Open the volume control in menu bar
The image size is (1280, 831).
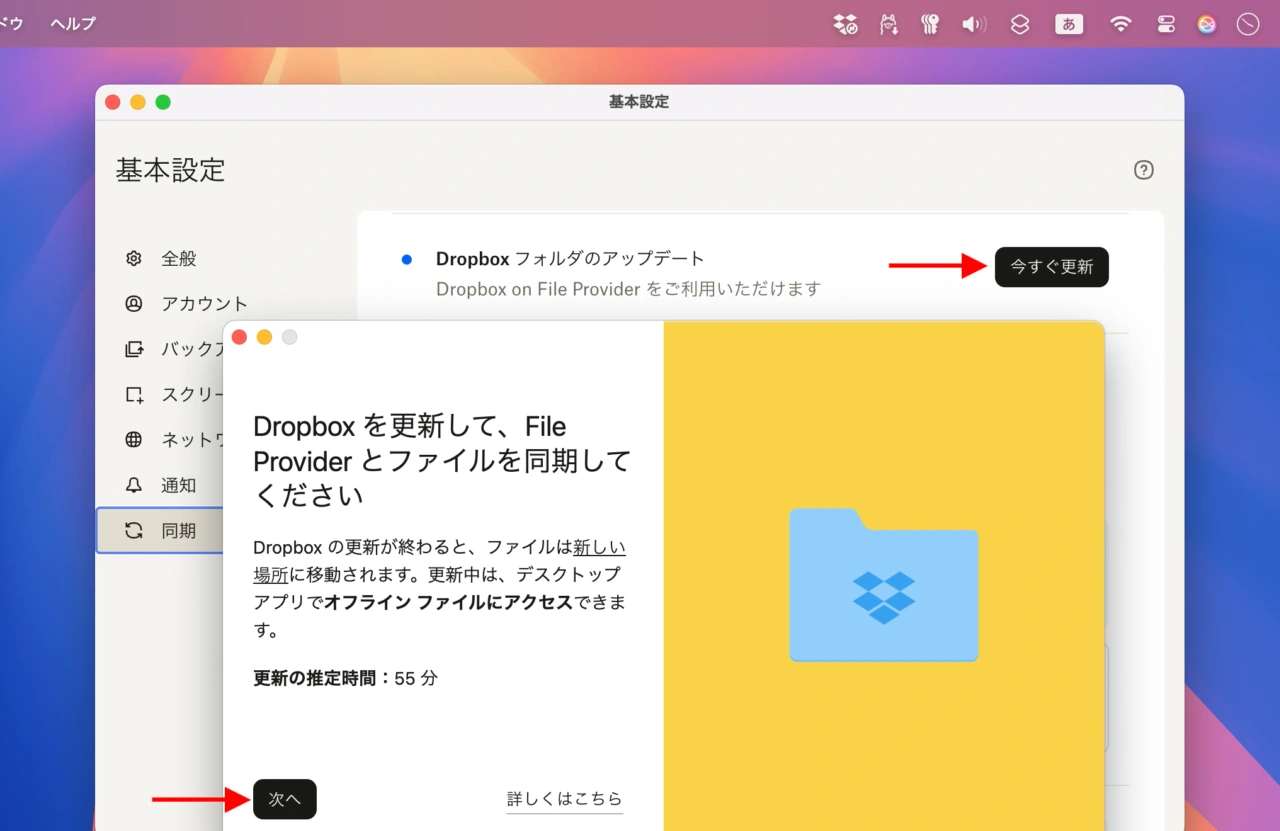click(x=973, y=24)
